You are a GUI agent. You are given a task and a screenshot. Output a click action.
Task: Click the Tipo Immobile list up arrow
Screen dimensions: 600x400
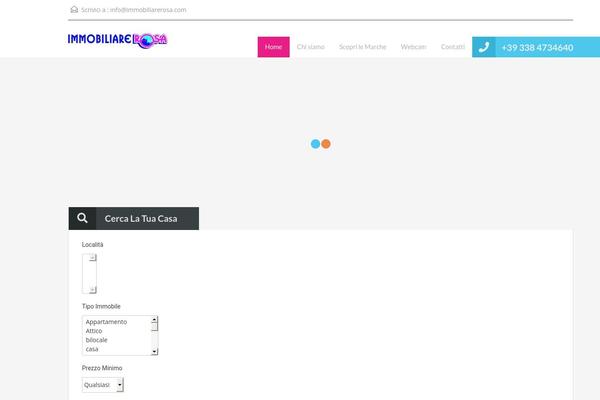point(154,319)
